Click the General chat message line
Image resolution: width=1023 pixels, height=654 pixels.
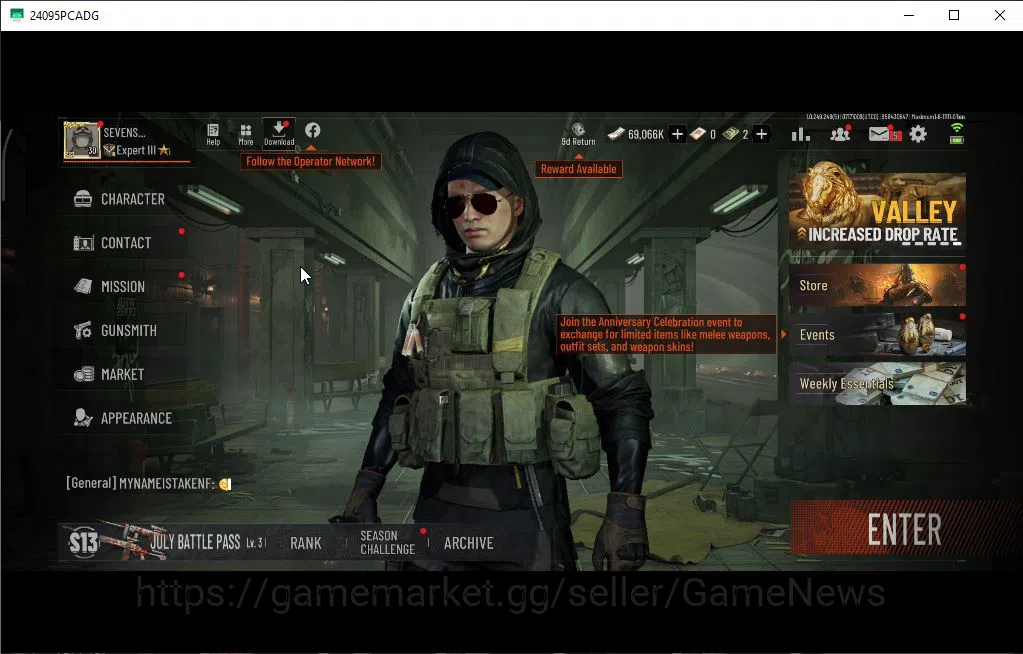point(149,484)
